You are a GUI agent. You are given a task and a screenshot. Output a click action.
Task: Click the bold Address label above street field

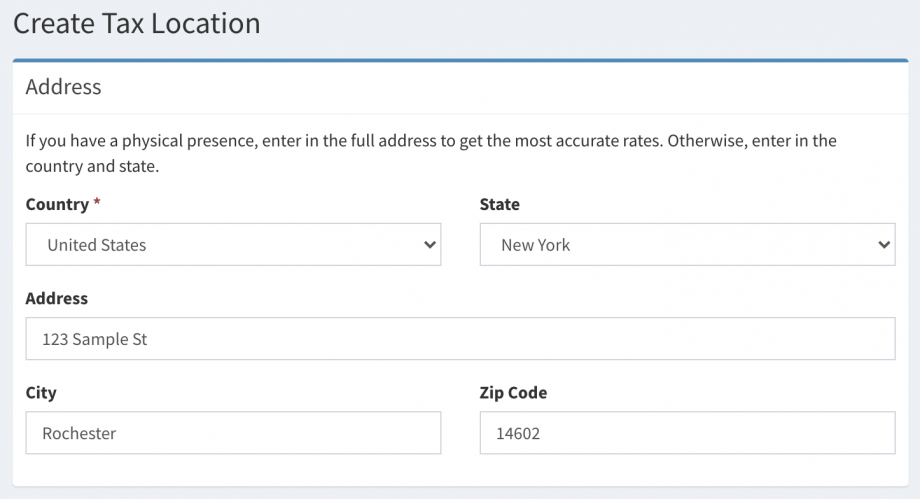57,298
